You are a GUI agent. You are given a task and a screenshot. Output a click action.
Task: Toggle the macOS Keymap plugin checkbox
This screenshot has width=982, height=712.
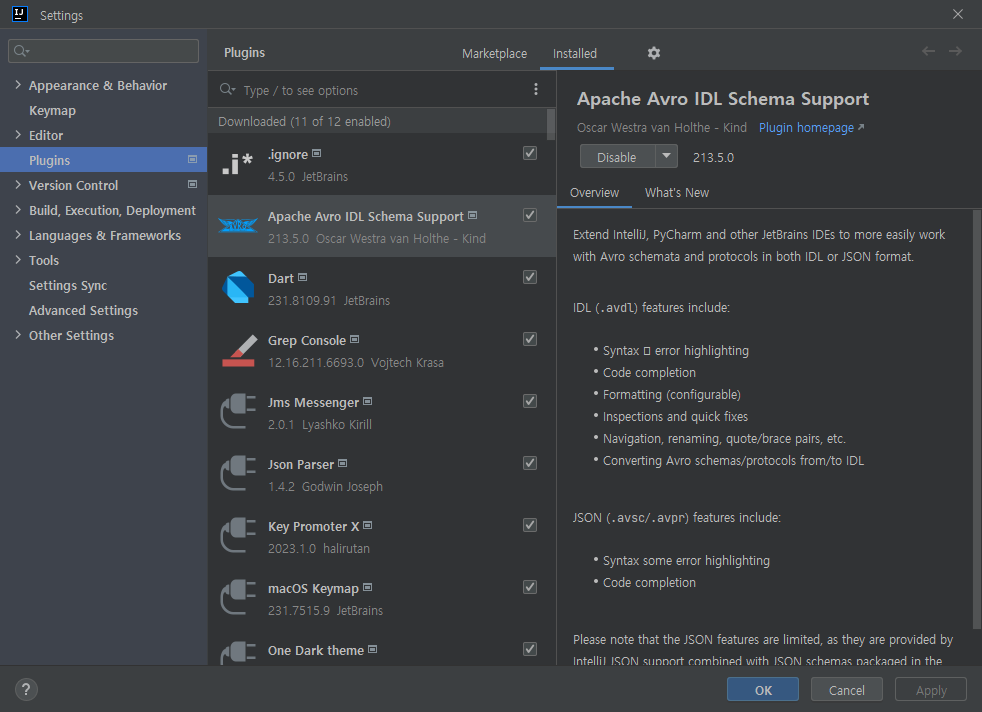coord(530,587)
